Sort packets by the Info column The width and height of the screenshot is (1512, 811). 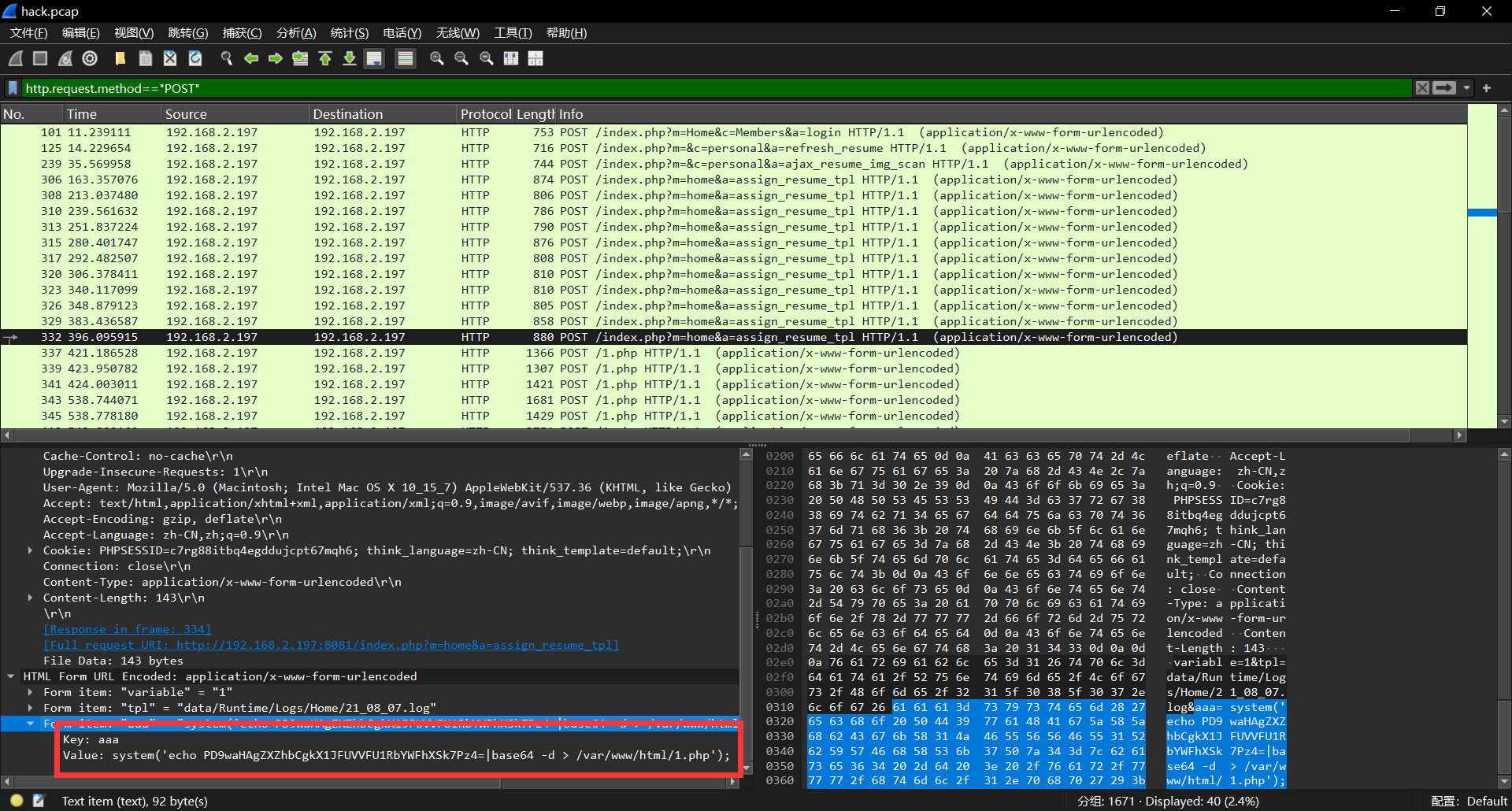[x=1011, y=114]
